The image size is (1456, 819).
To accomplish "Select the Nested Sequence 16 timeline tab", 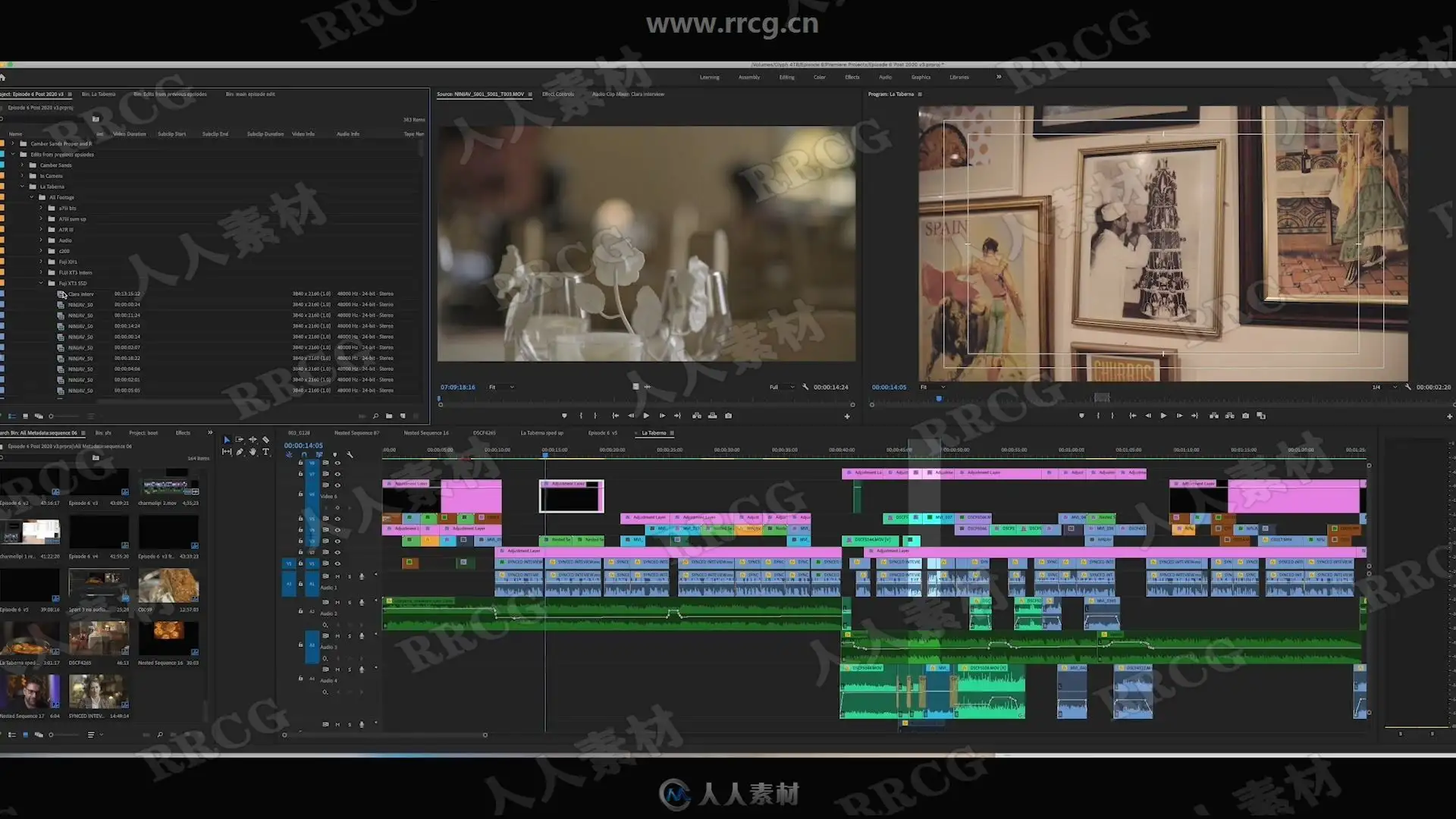I will pyautogui.click(x=425, y=433).
